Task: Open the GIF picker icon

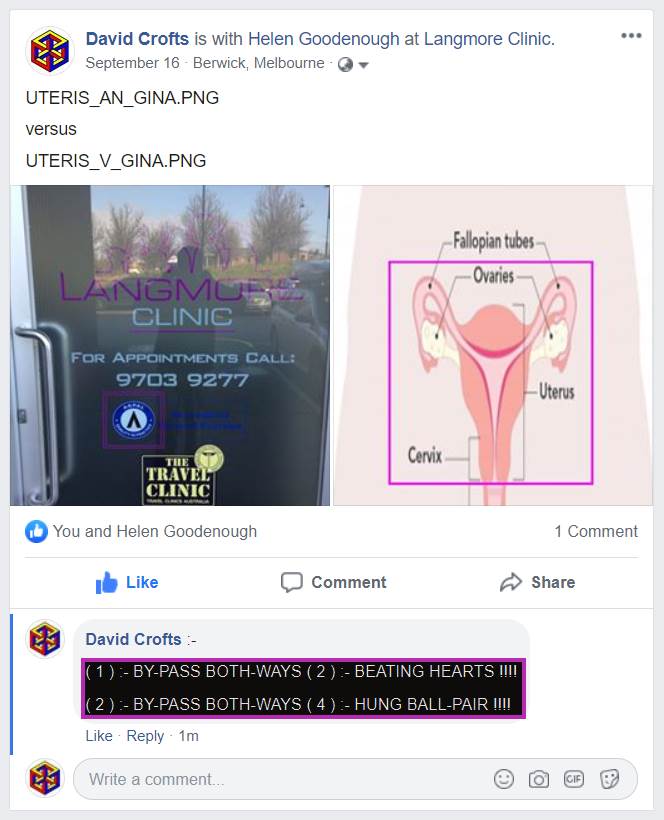Action: [x=574, y=779]
